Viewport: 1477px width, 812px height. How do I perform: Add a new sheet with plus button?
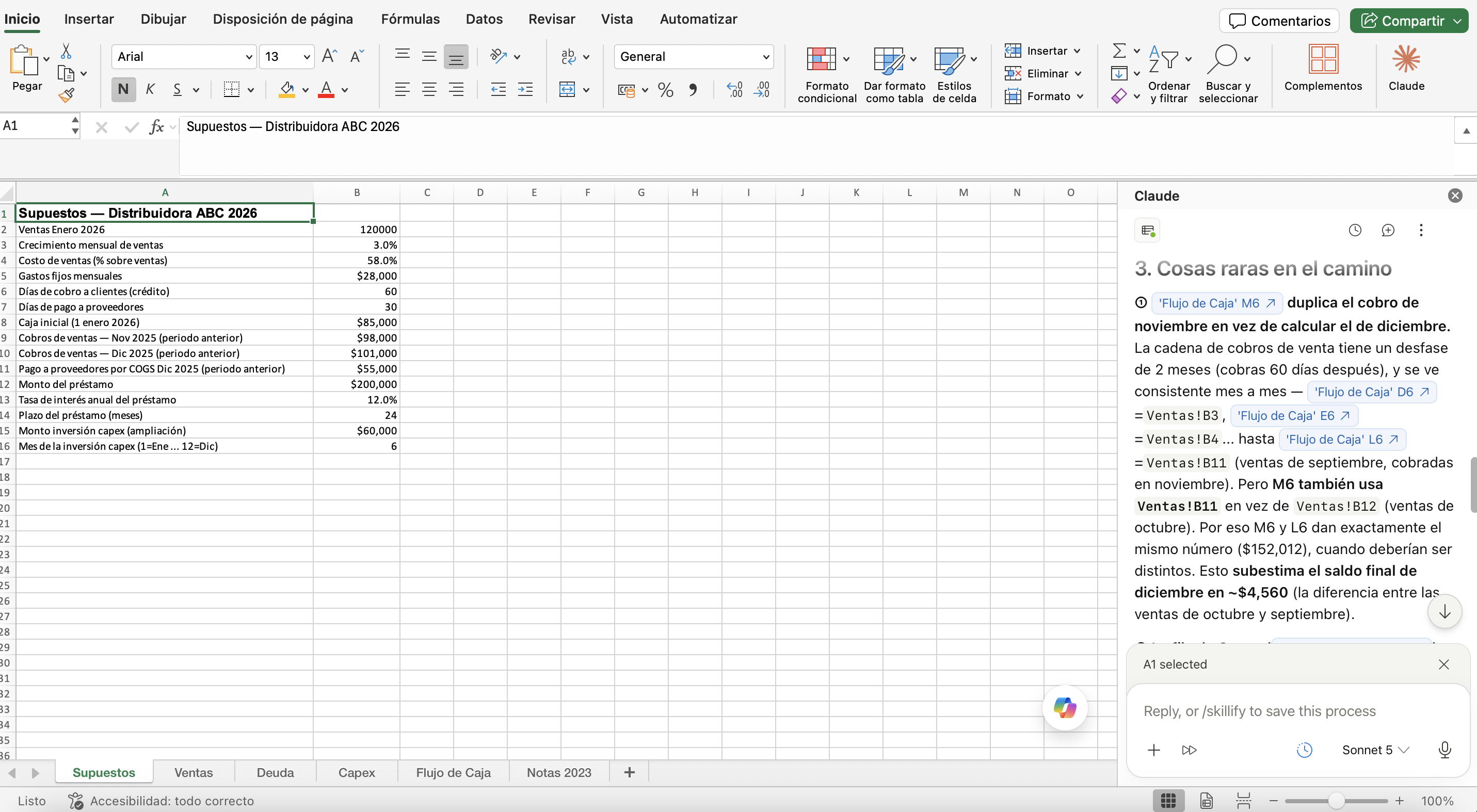click(629, 772)
